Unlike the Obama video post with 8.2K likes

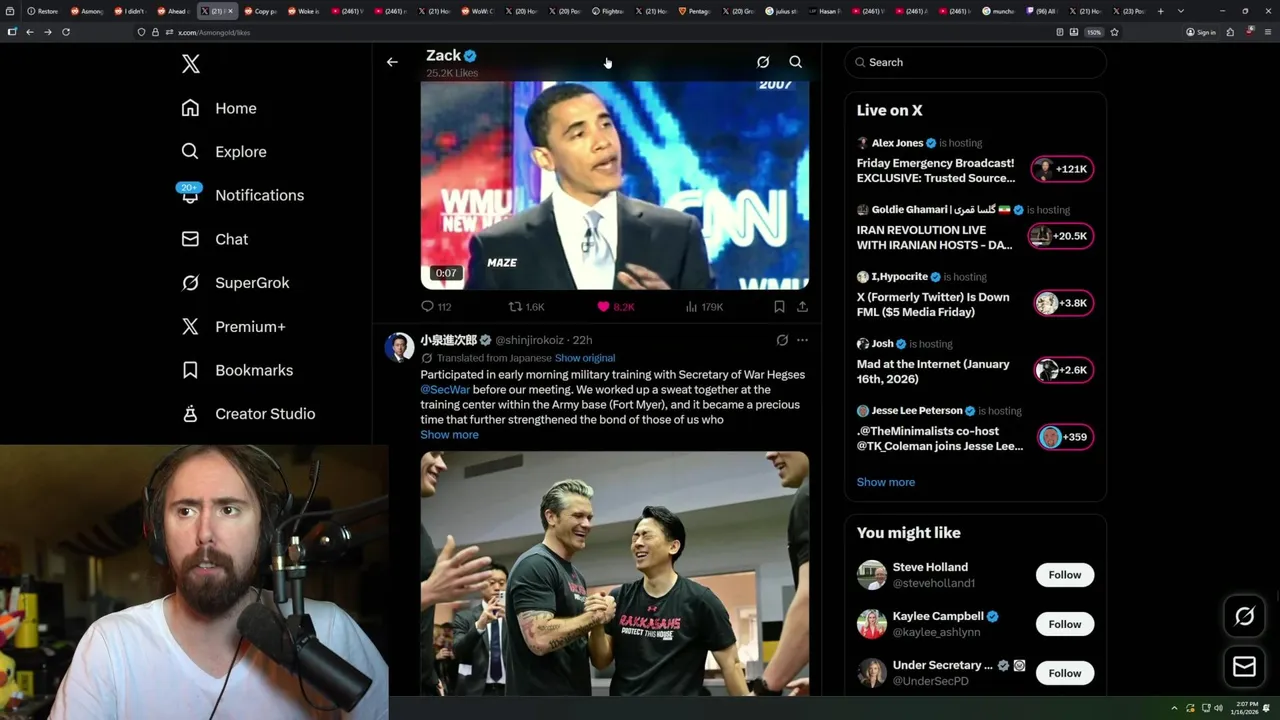616,307
